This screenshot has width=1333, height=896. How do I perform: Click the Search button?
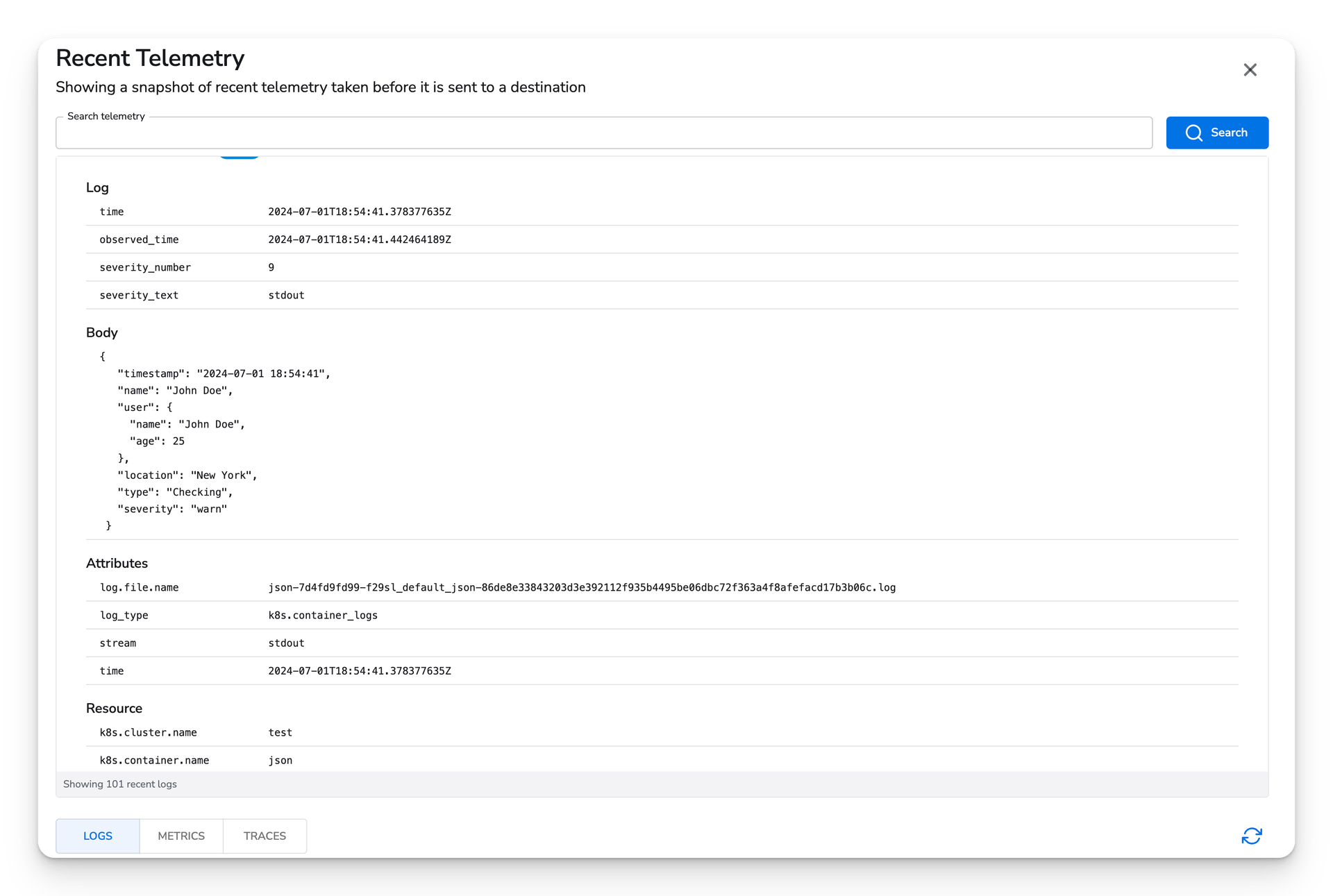1217,133
